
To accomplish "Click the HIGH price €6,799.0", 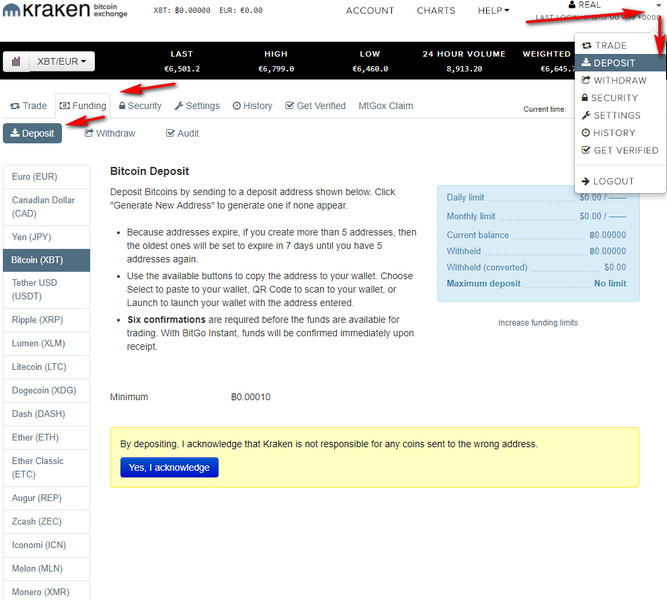I will coord(276,69).
